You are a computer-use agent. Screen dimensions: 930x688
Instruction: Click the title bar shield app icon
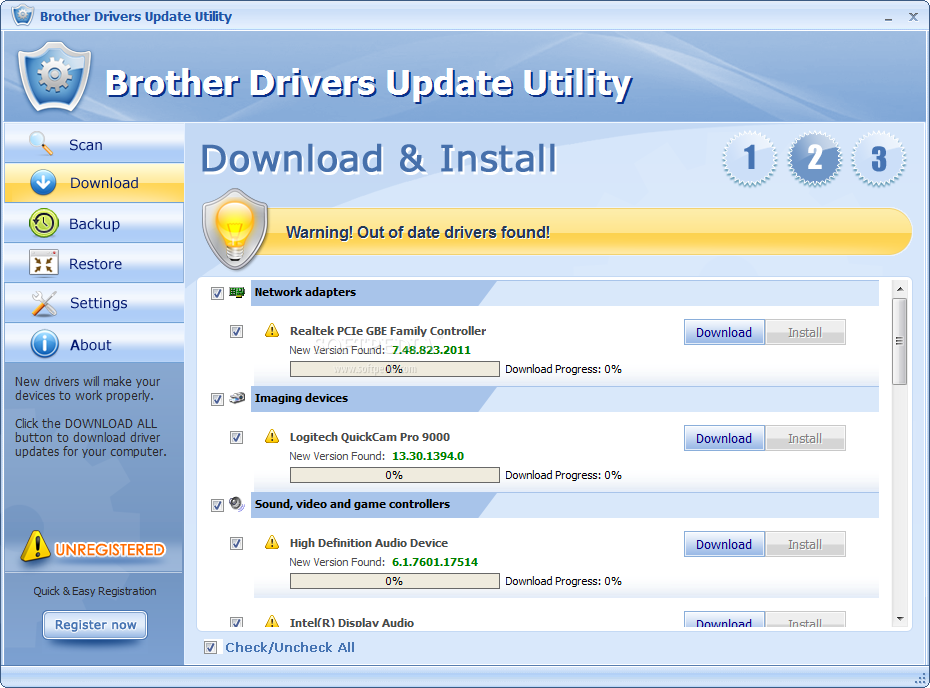tap(23, 15)
